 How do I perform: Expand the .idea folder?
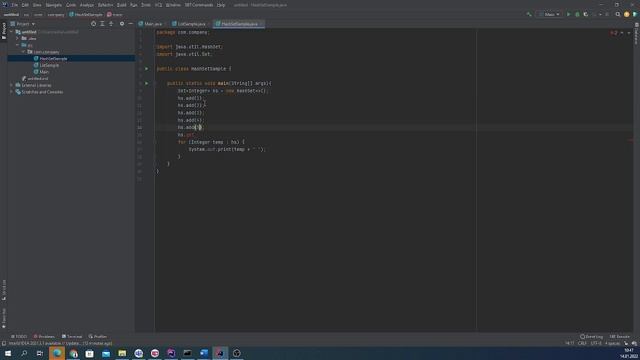[x=18, y=38]
